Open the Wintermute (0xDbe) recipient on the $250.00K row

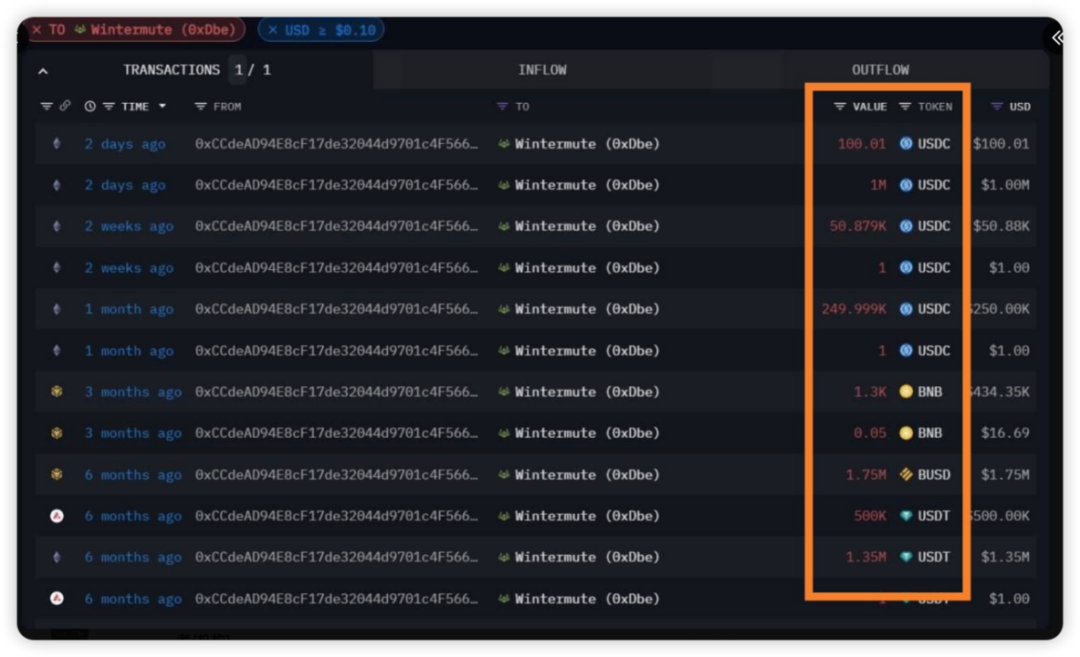tap(587, 309)
